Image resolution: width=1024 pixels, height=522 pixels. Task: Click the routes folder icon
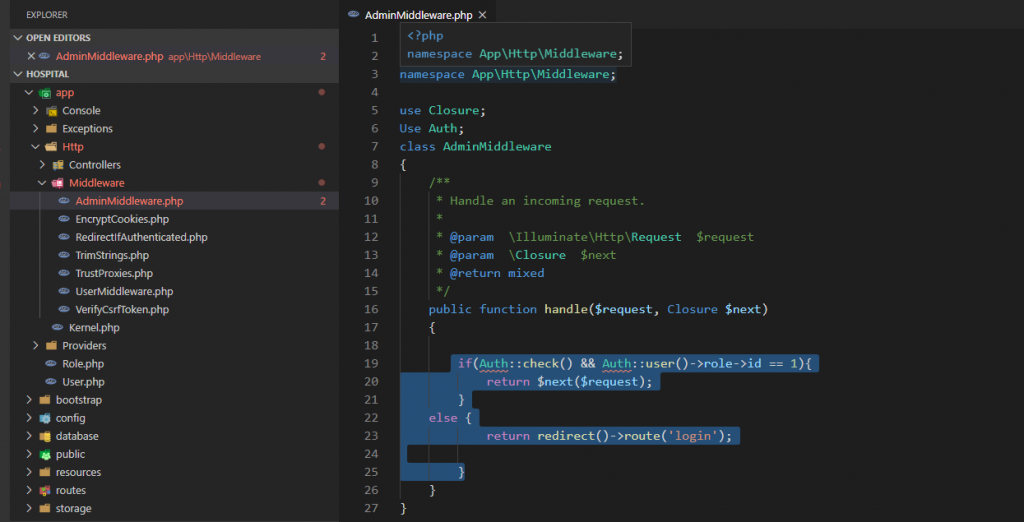45,490
